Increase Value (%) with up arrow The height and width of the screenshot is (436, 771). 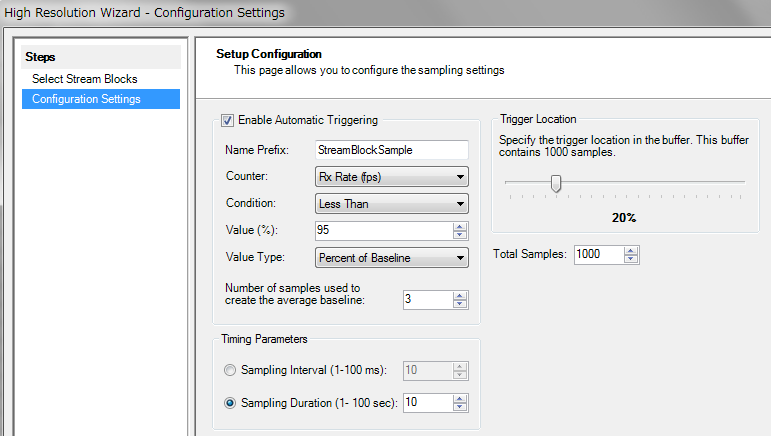[x=460, y=227]
